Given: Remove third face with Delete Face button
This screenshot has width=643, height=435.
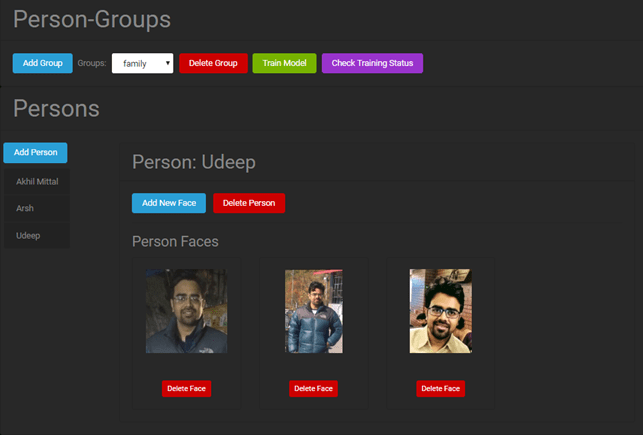Looking at the screenshot, I should coord(440,388).
